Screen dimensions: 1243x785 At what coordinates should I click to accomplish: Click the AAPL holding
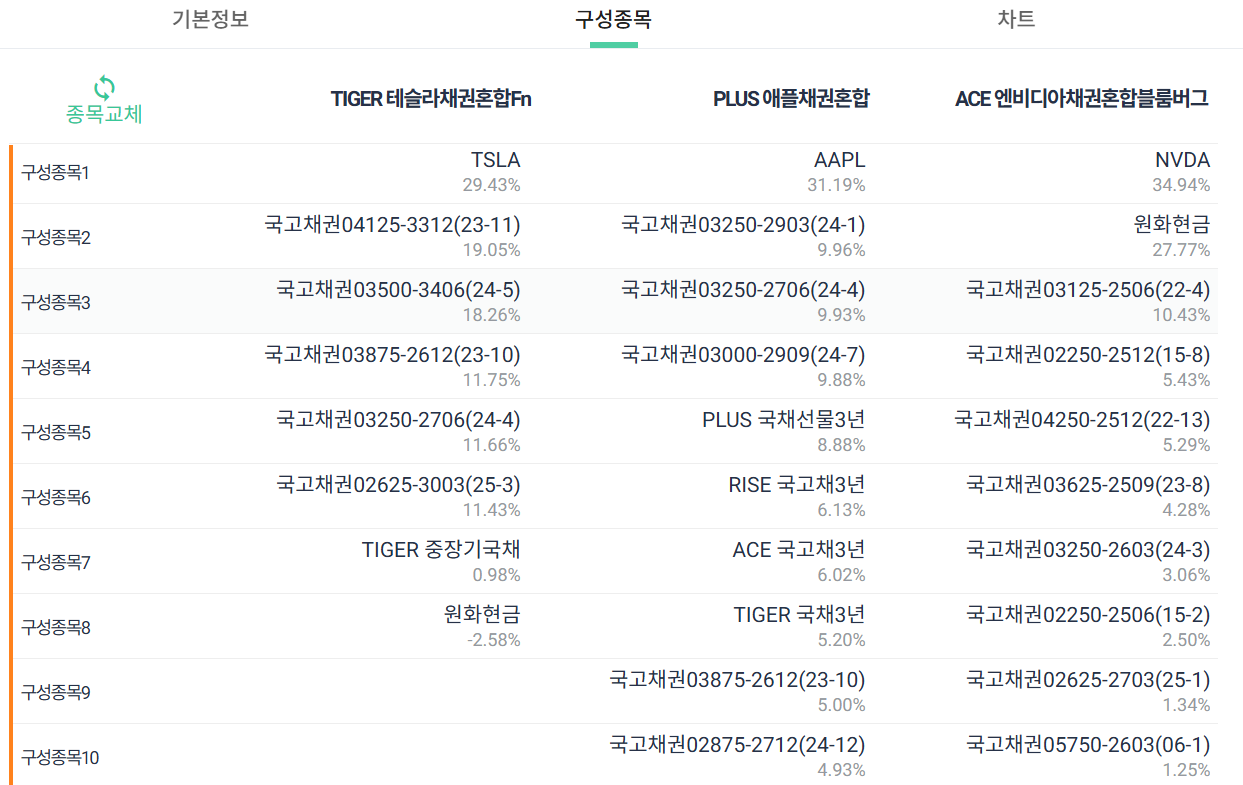tap(839, 160)
